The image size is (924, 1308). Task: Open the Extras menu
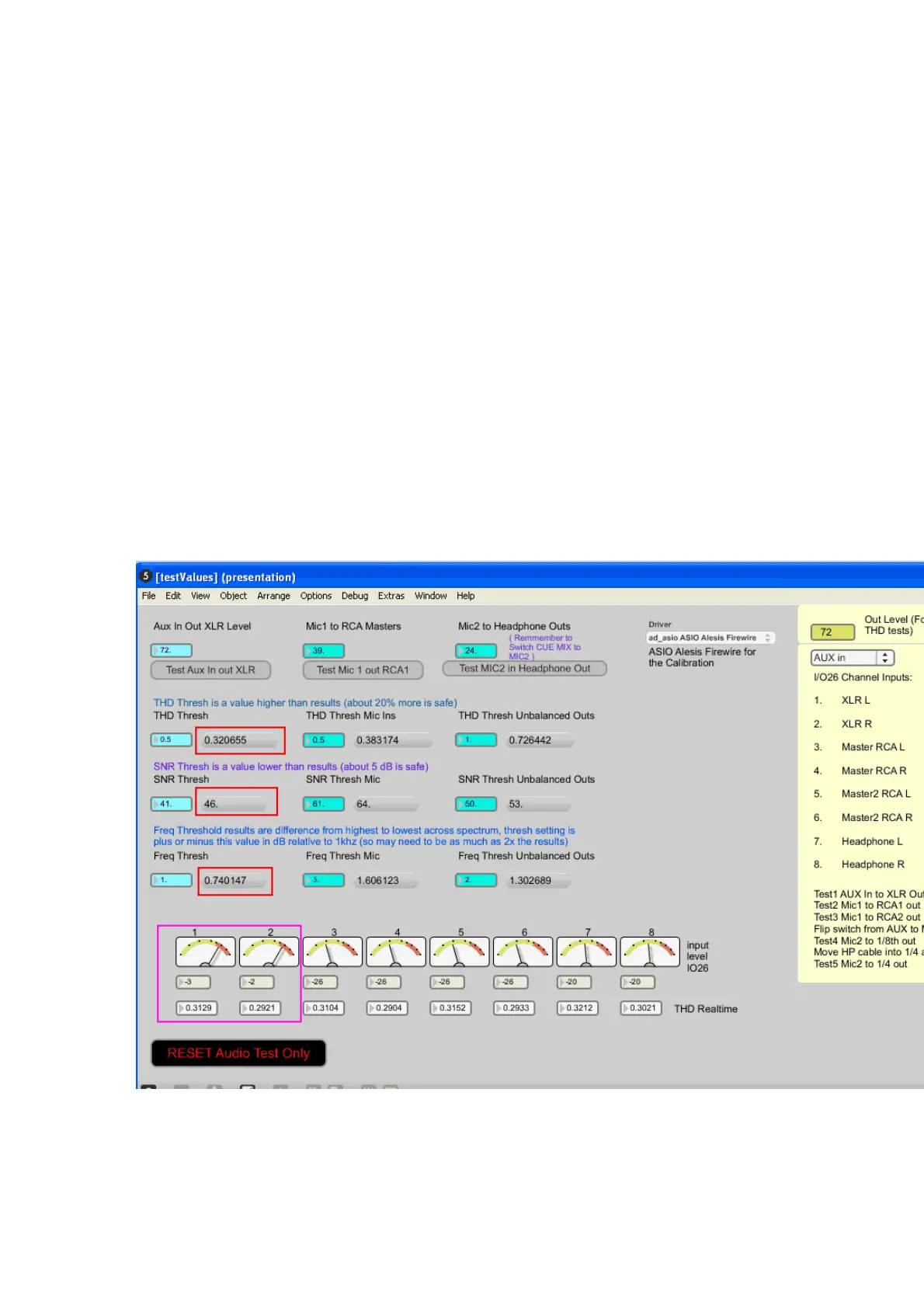[391, 596]
